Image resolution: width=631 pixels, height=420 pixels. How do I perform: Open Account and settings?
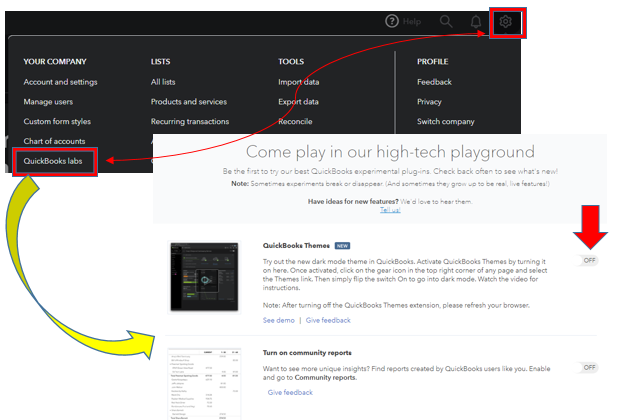click(60, 82)
